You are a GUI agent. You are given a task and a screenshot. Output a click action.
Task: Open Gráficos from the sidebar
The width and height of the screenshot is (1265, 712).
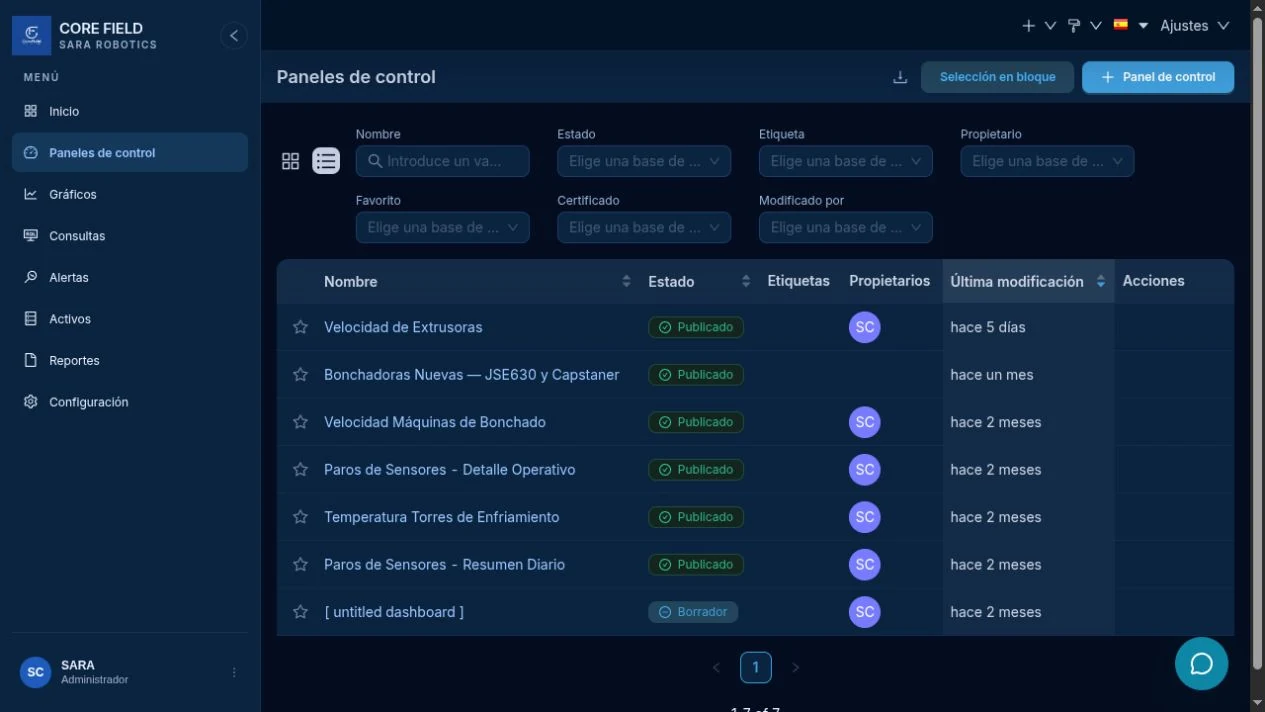point(130,194)
